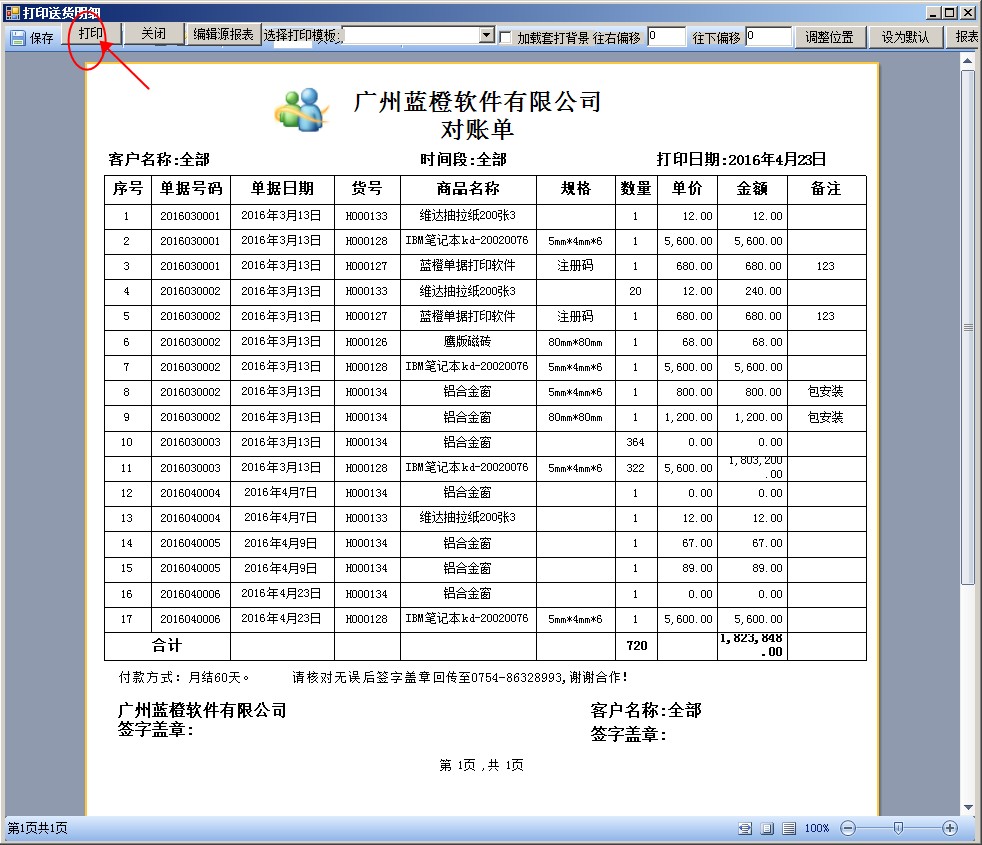Click the zoom in plus icon
982x845 pixels.
(949, 829)
